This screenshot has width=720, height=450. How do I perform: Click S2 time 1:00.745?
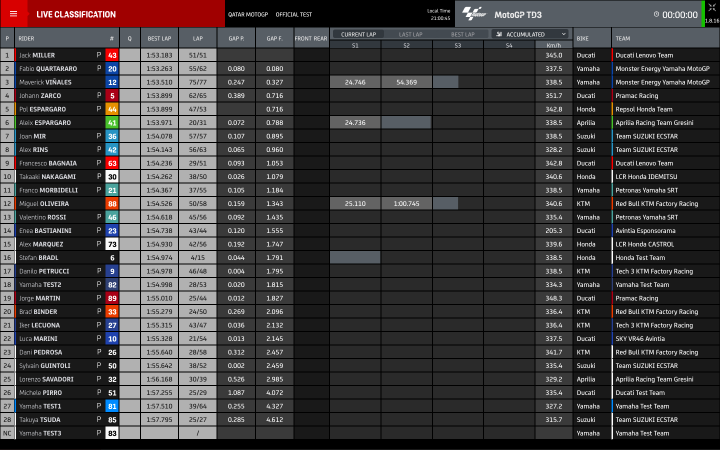(406, 203)
